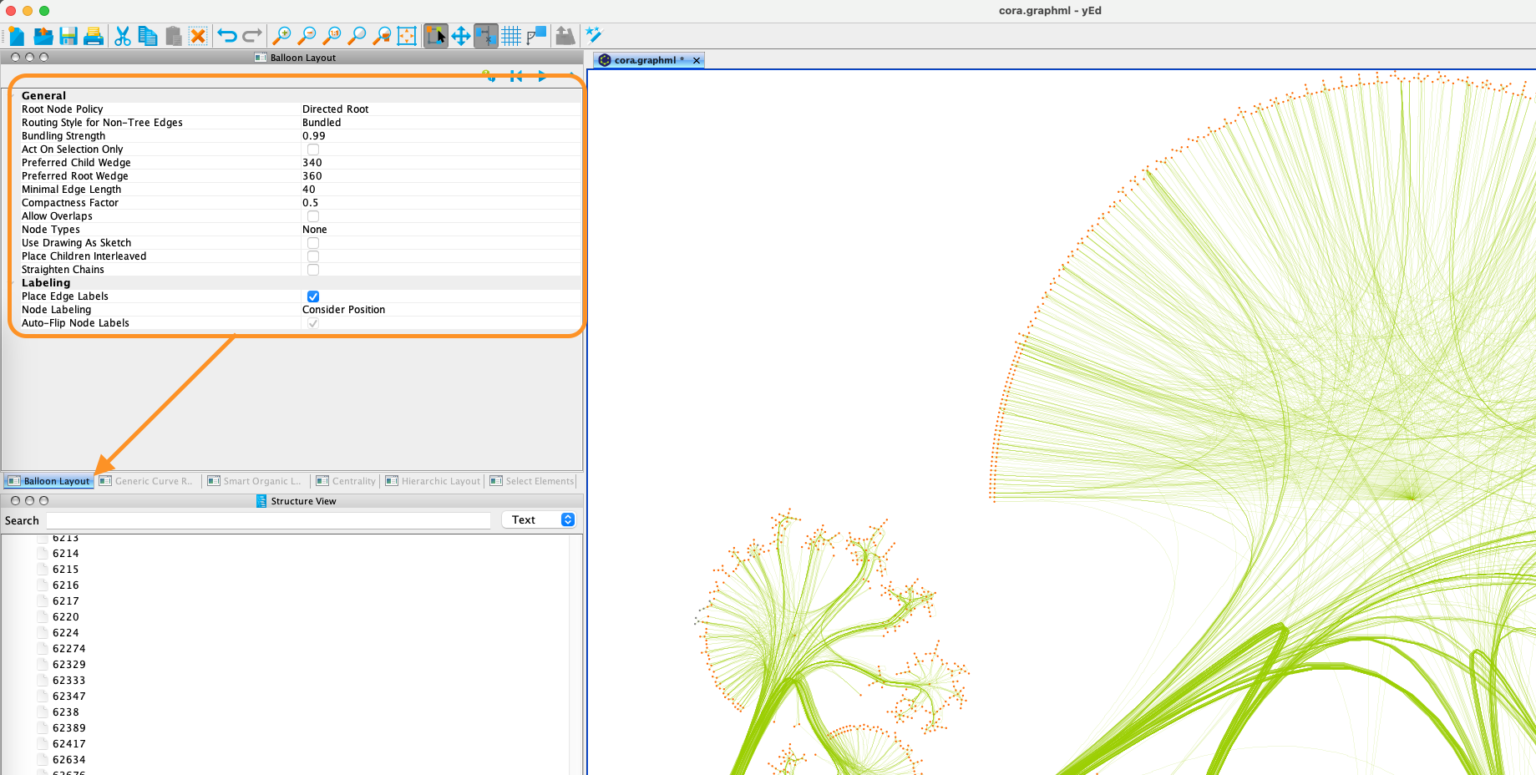Screen dimensions: 1536x775
Task: Activate the Edit Mode cursor tool
Action: [x=435, y=35]
